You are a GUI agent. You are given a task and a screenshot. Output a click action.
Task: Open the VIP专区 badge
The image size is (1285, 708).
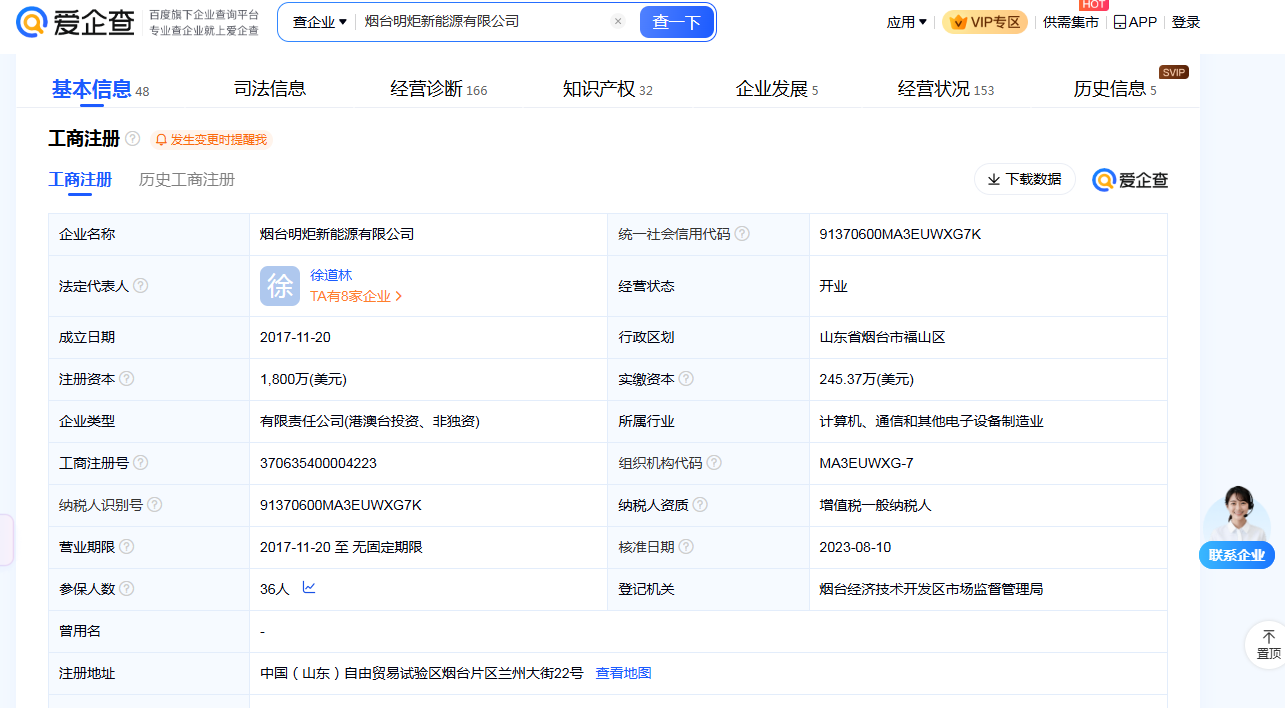click(985, 22)
